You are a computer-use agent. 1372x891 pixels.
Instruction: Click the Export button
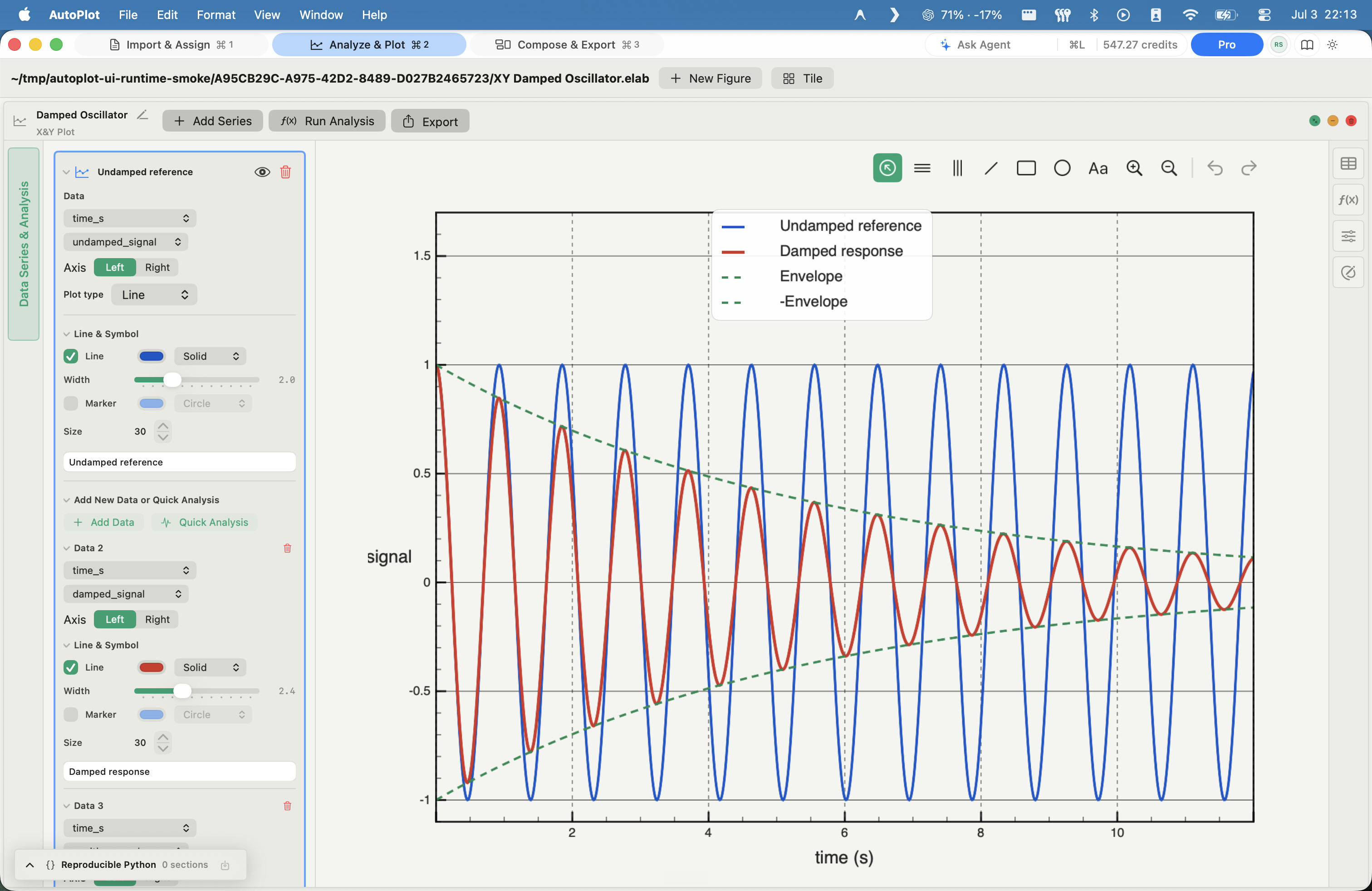[x=430, y=121]
